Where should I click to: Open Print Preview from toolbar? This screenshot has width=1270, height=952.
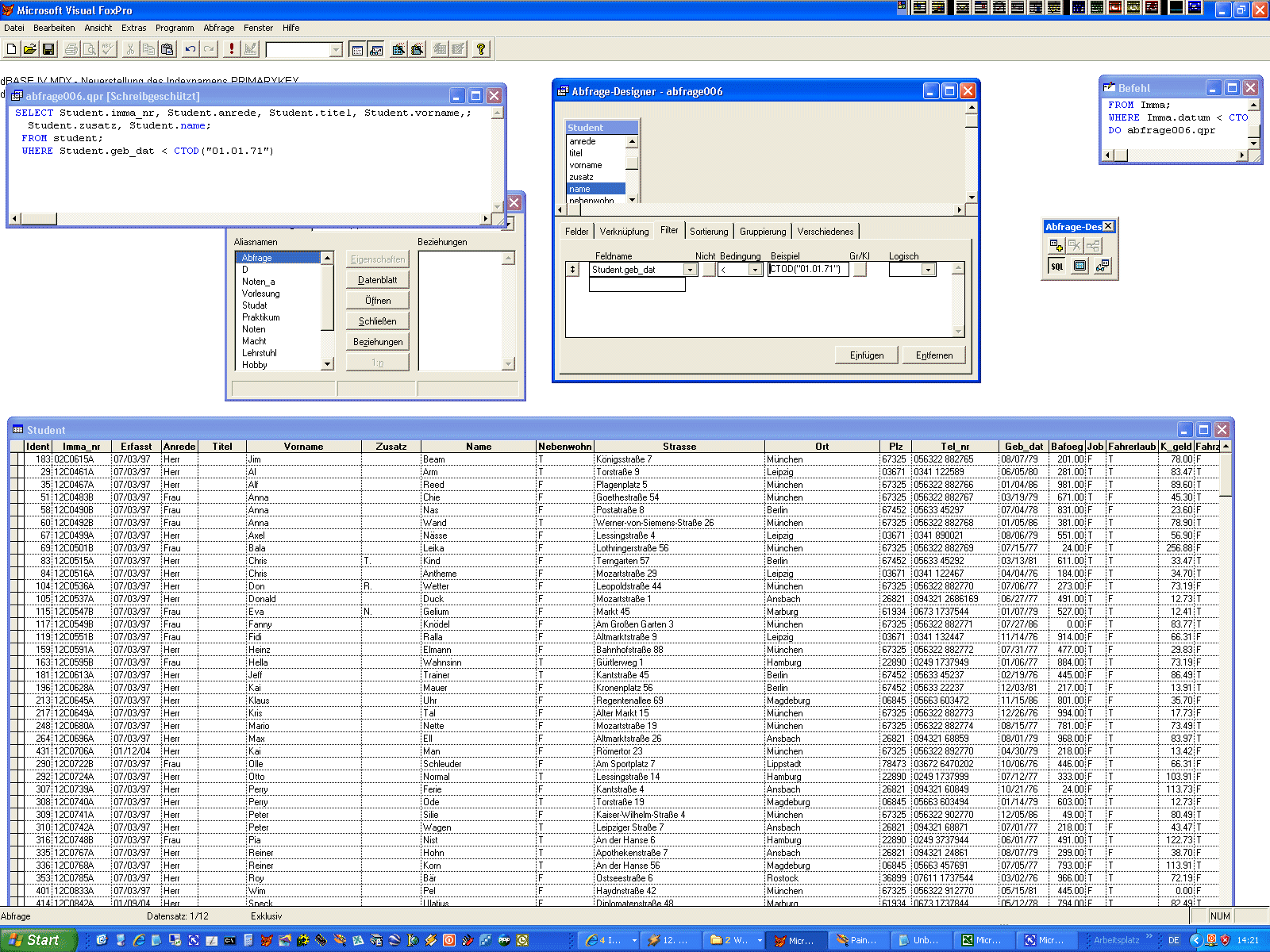(90, 49)
